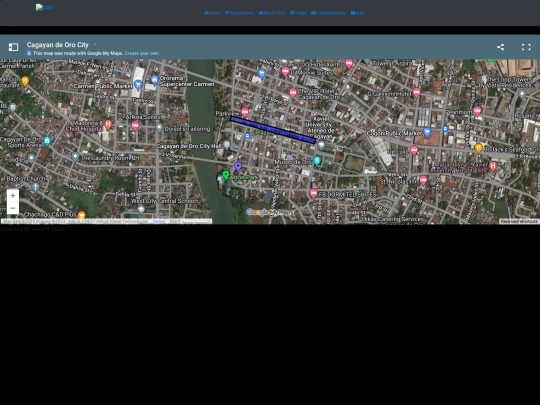
Task: Click the Baptist Church cross marker
Action: pyautogui.click(x=35, y=187)
